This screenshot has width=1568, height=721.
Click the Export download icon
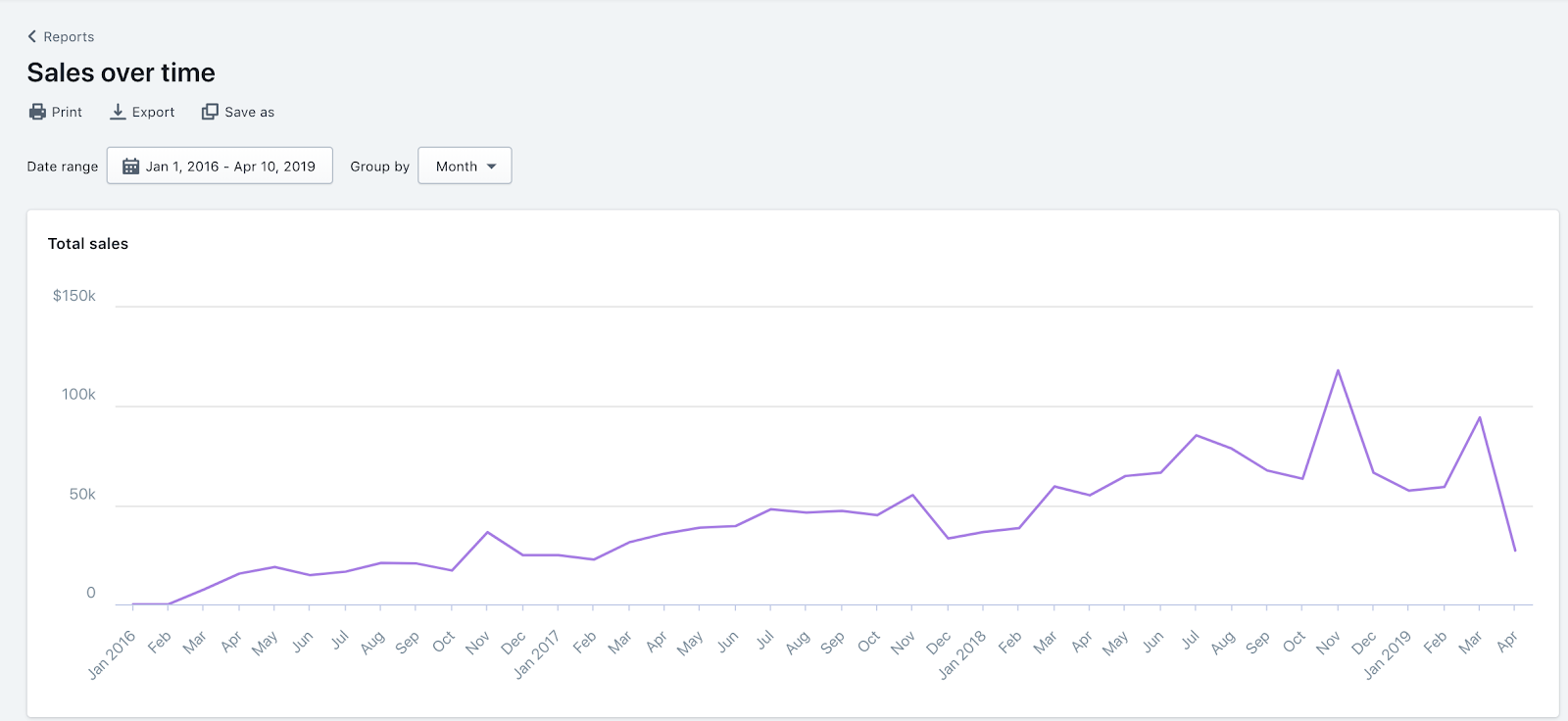point(118,112)
